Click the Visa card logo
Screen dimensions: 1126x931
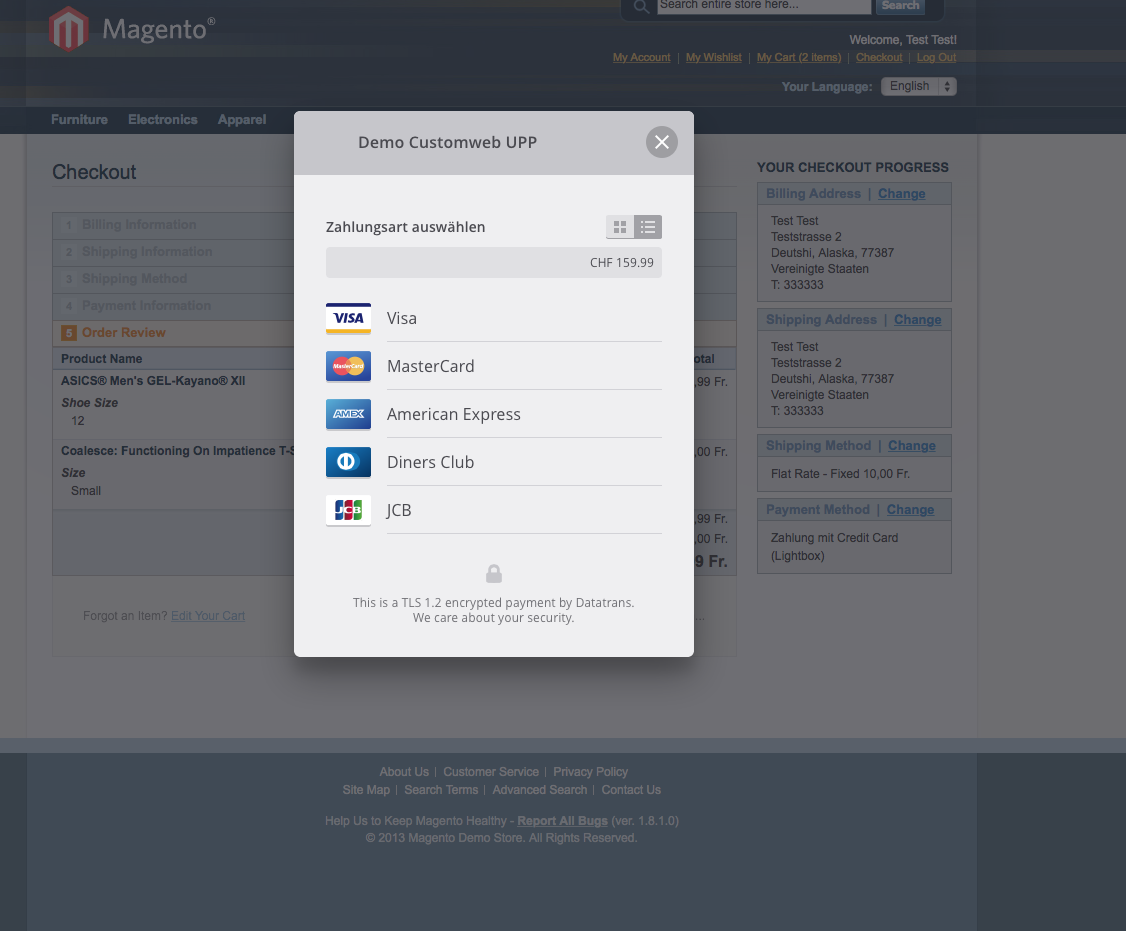(348, 318)
